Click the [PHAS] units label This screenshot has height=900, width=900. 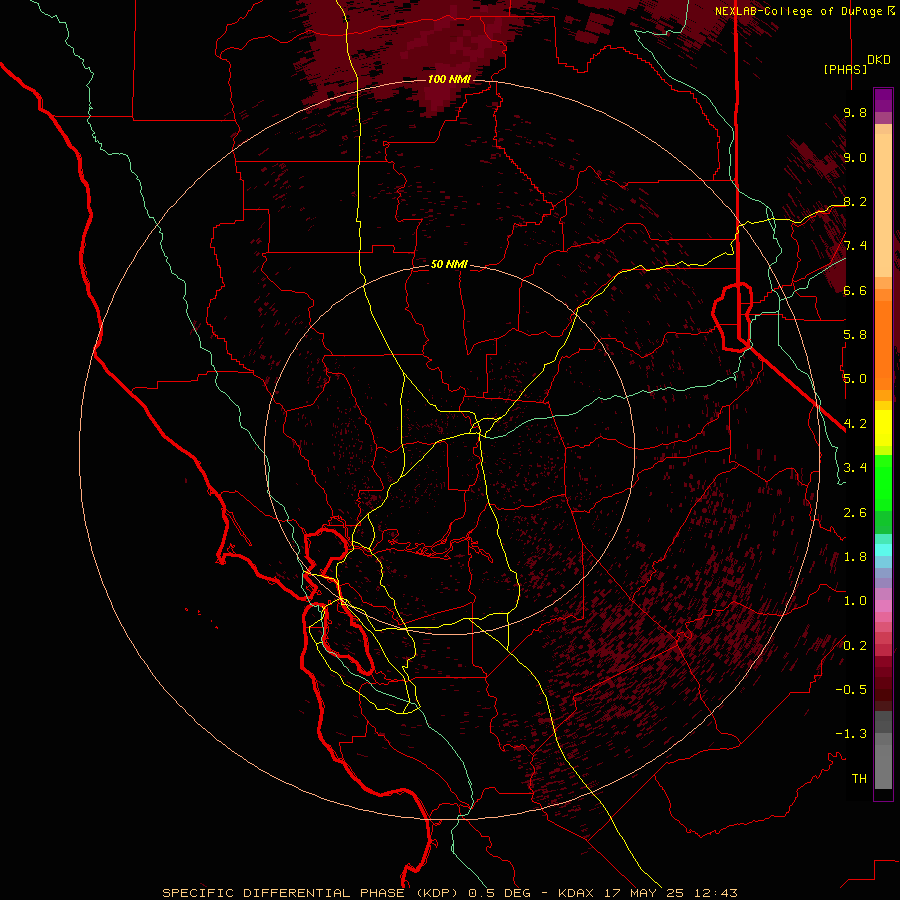coord(845,70)
